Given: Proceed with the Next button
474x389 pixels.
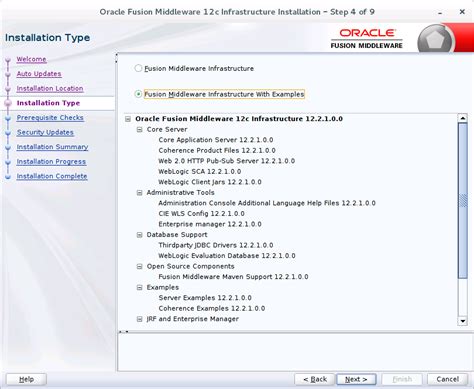Looking at the screenshot, I should pyautogui.click(x=356, y=379).
